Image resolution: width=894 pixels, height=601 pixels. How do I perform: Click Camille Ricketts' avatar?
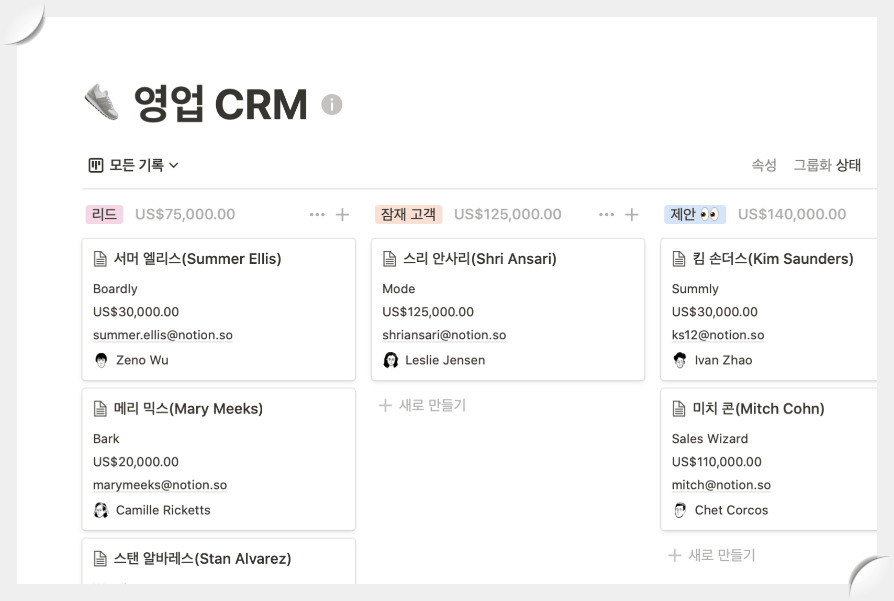pos(101,510)
